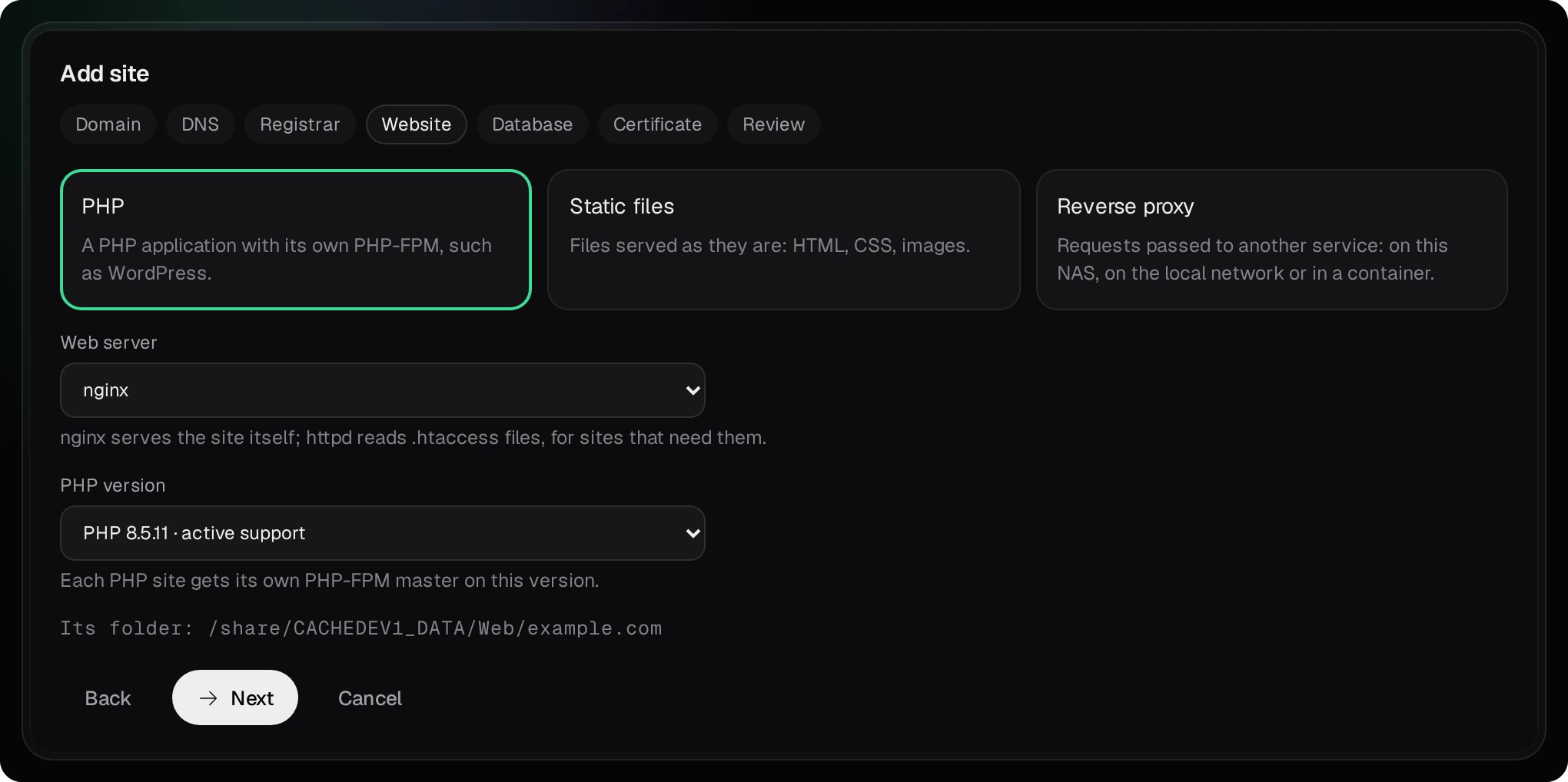Click the "Add site" heading

coord(105,74)
